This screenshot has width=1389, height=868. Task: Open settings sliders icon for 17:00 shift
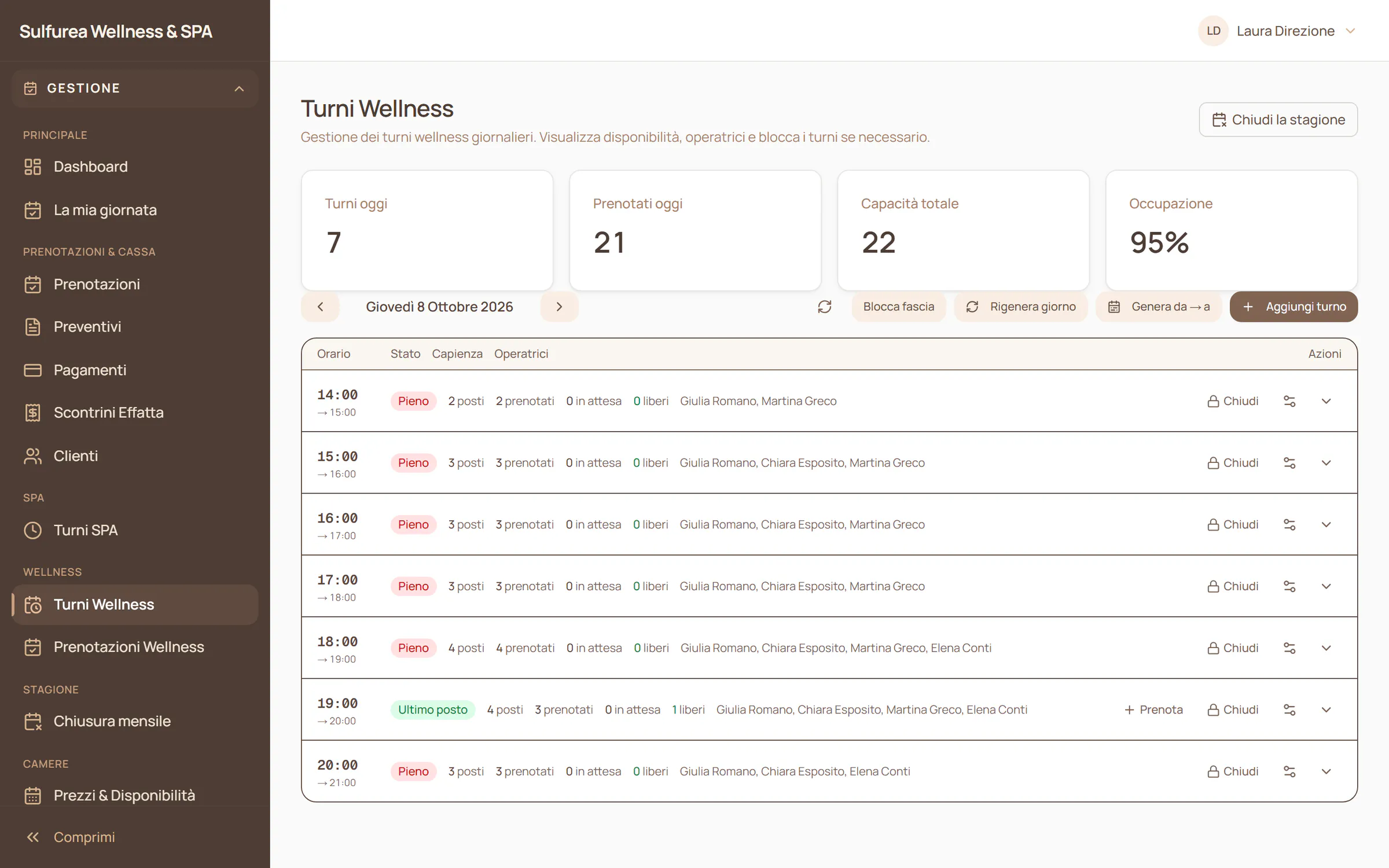[x=1289, y=586]
